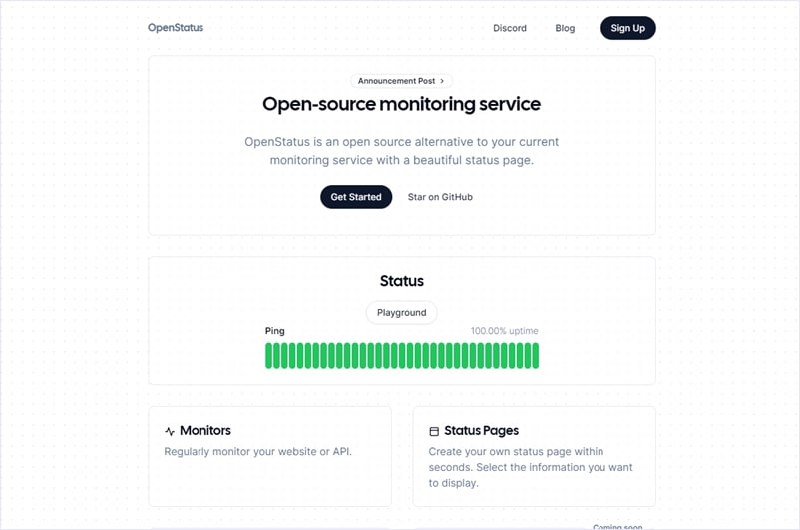Click the Sign Up button

coord(628,28)
